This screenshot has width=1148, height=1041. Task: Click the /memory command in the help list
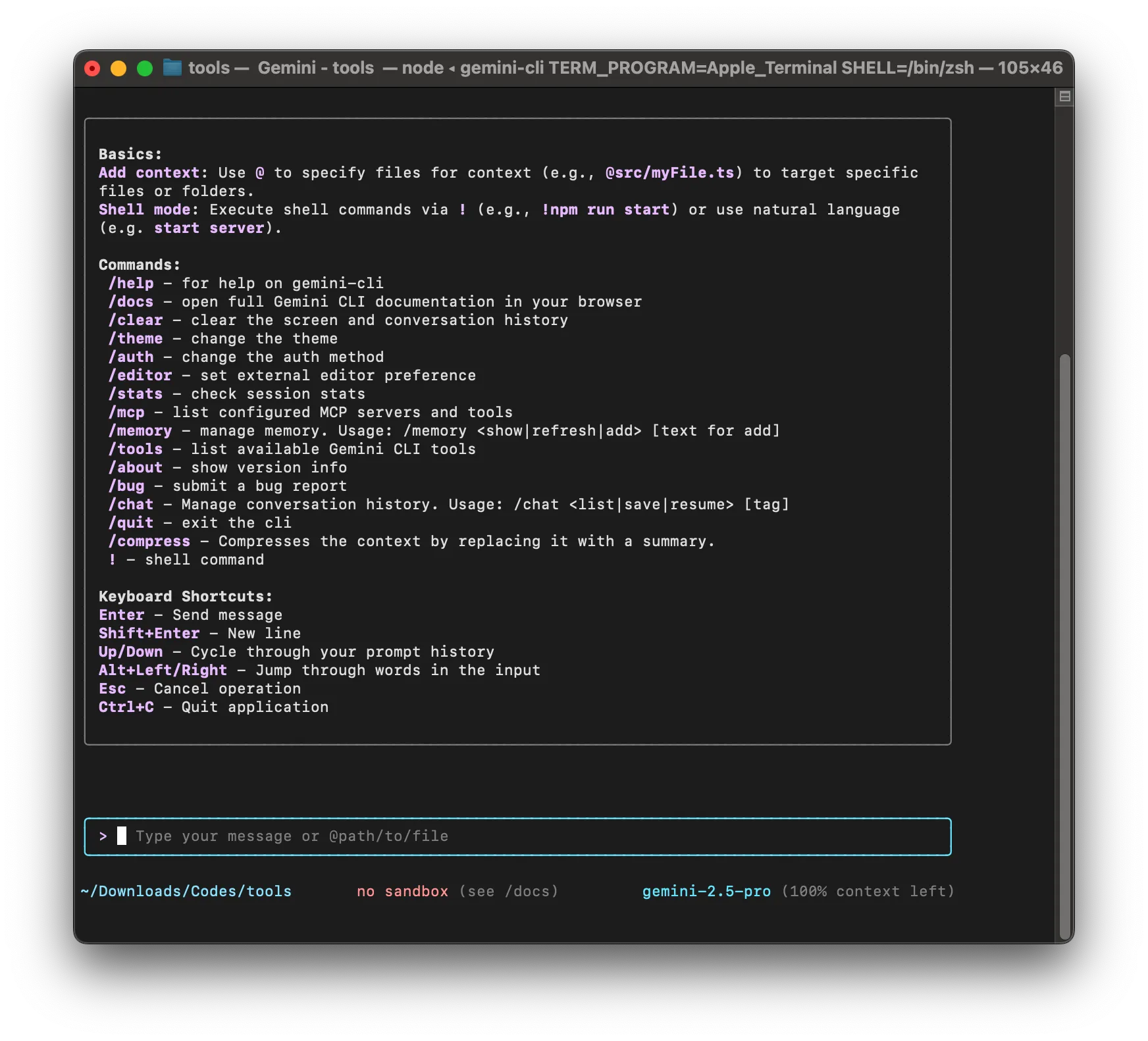point(140,430)
